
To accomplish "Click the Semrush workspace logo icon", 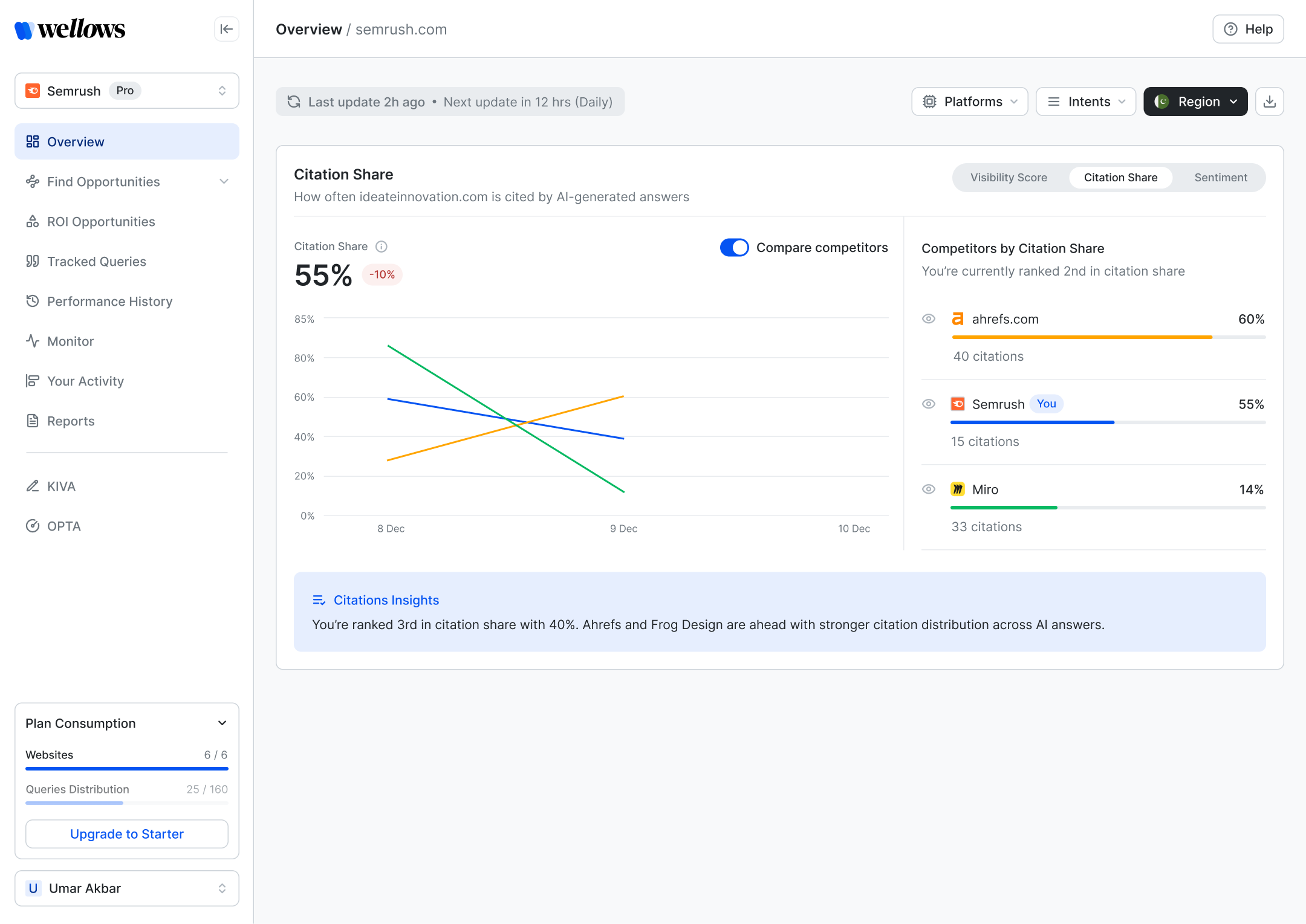I will [33, 91].
